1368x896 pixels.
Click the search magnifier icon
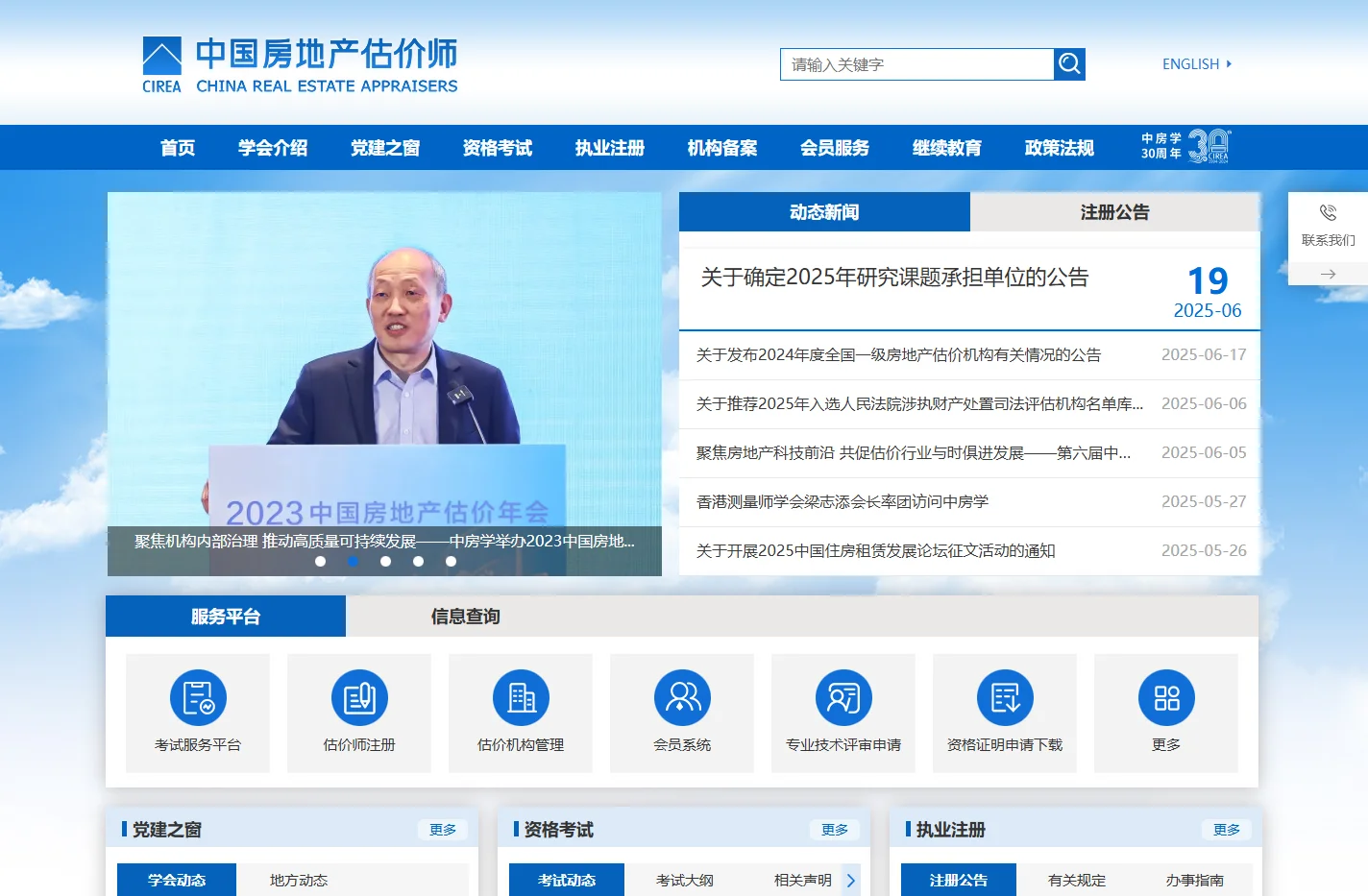[1069, 64]
